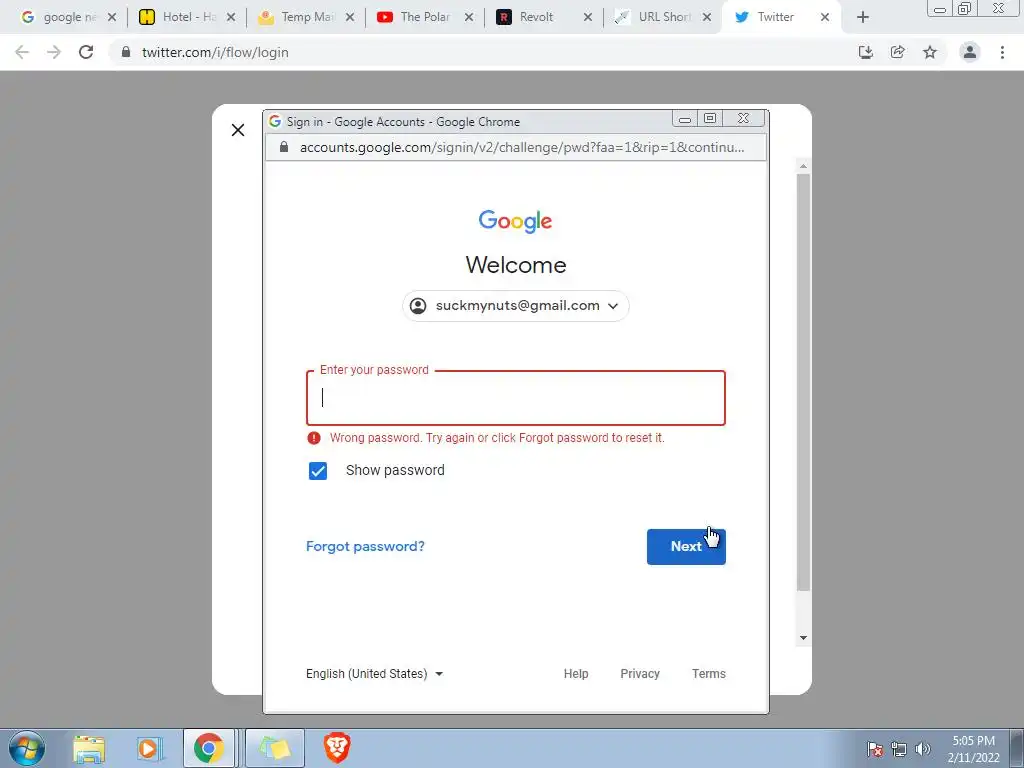1024x768 pixels.
Task: Close the YouTube The Polar tab
Action: coord(469,18)
